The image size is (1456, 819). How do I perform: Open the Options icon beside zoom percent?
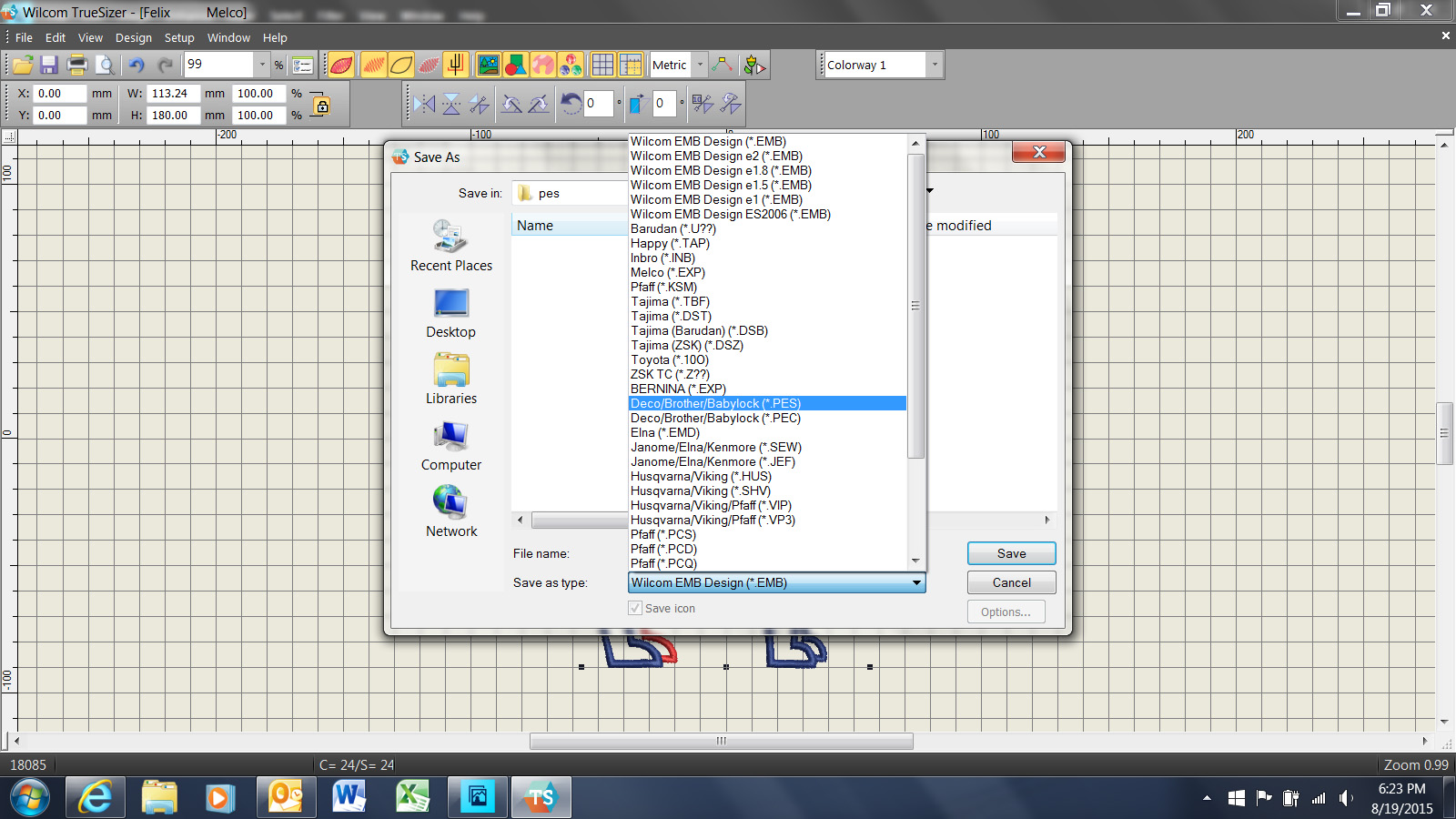303,65
